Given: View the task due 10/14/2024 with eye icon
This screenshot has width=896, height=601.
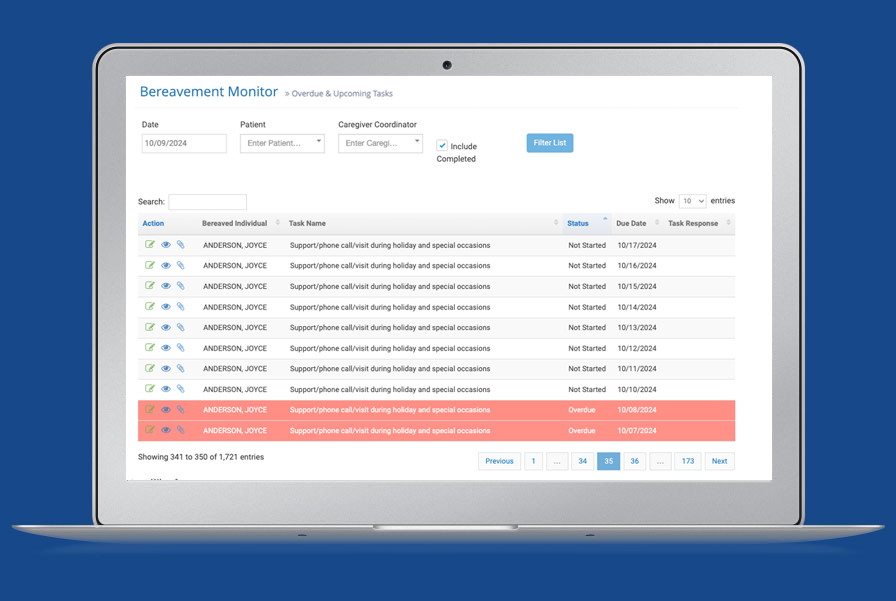Looking at the screenshot, I should tap(166, 306).
